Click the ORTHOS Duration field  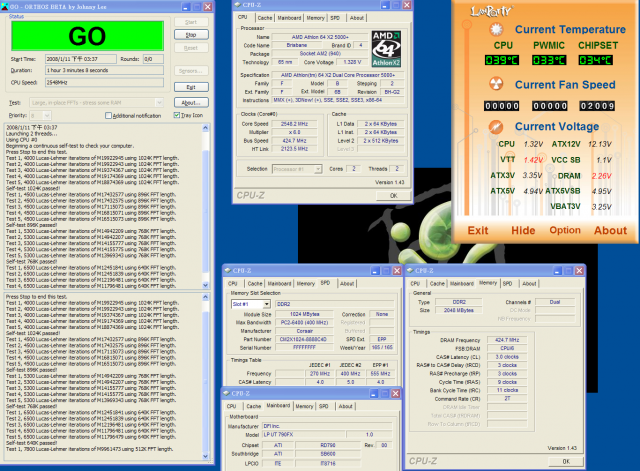pos(104,70)
